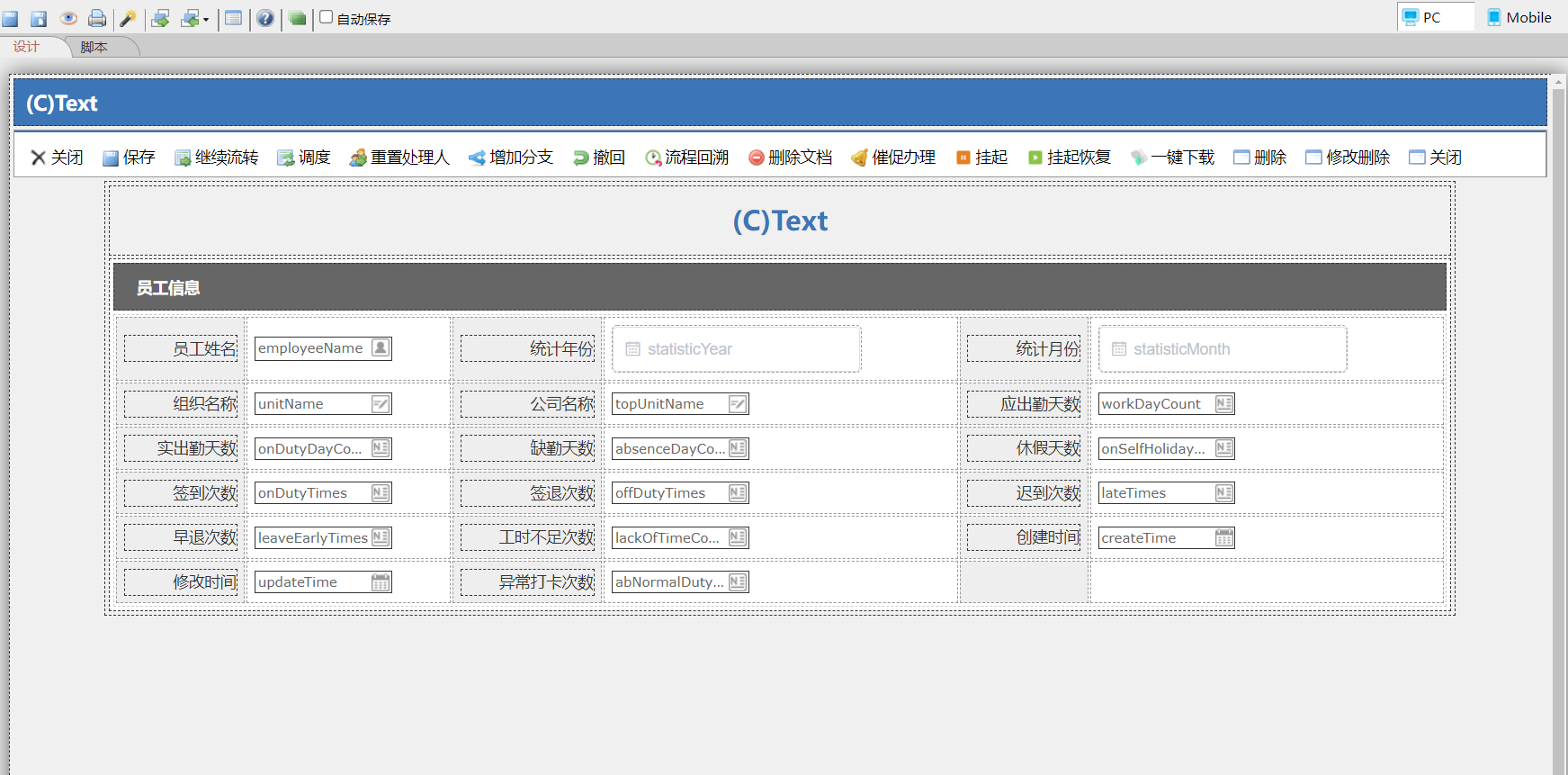Click number icon in lackOfTimeCo... field
Viewport: 1568px width, 775px height.
point(739,537)
